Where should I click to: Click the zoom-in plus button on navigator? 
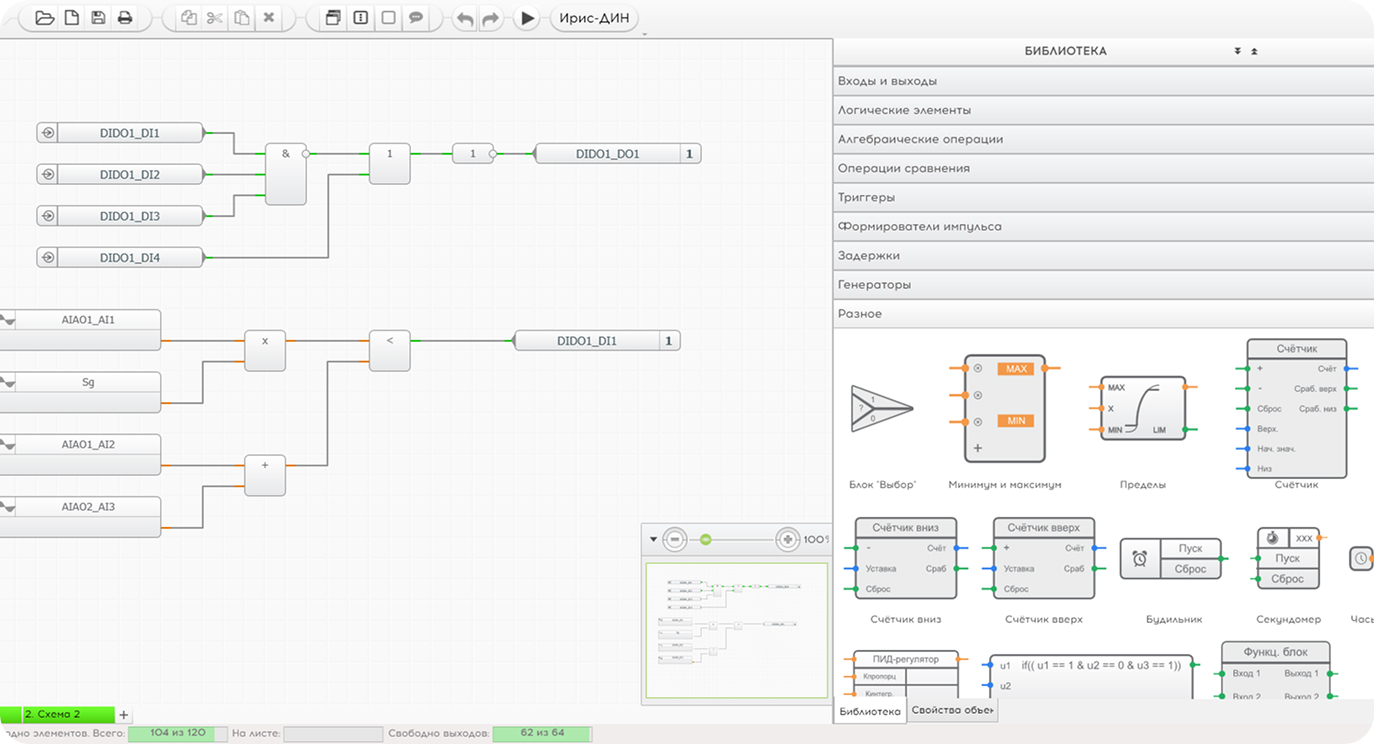(788, 540)
